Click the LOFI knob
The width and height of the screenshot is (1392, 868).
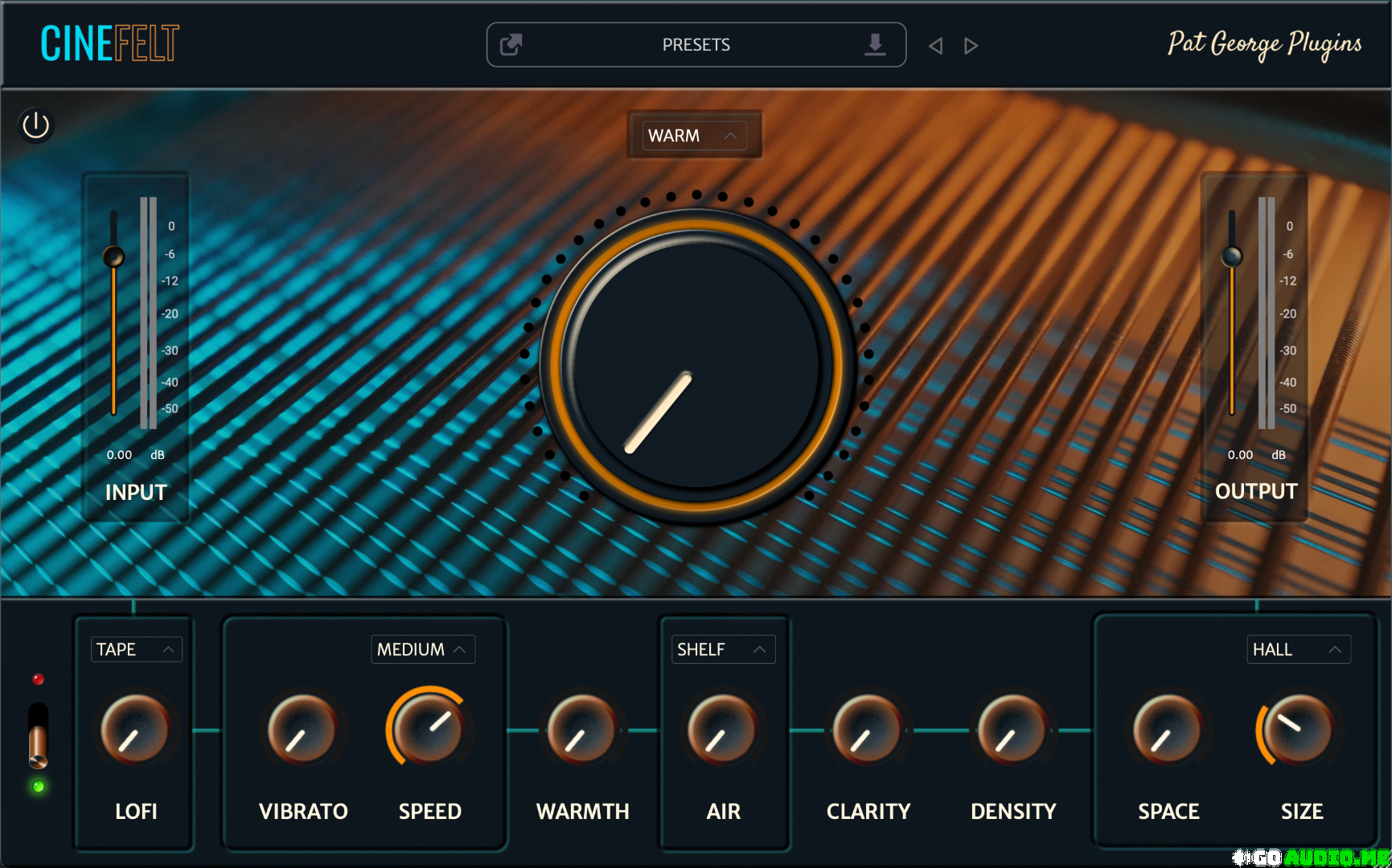(x=134, y=730)
